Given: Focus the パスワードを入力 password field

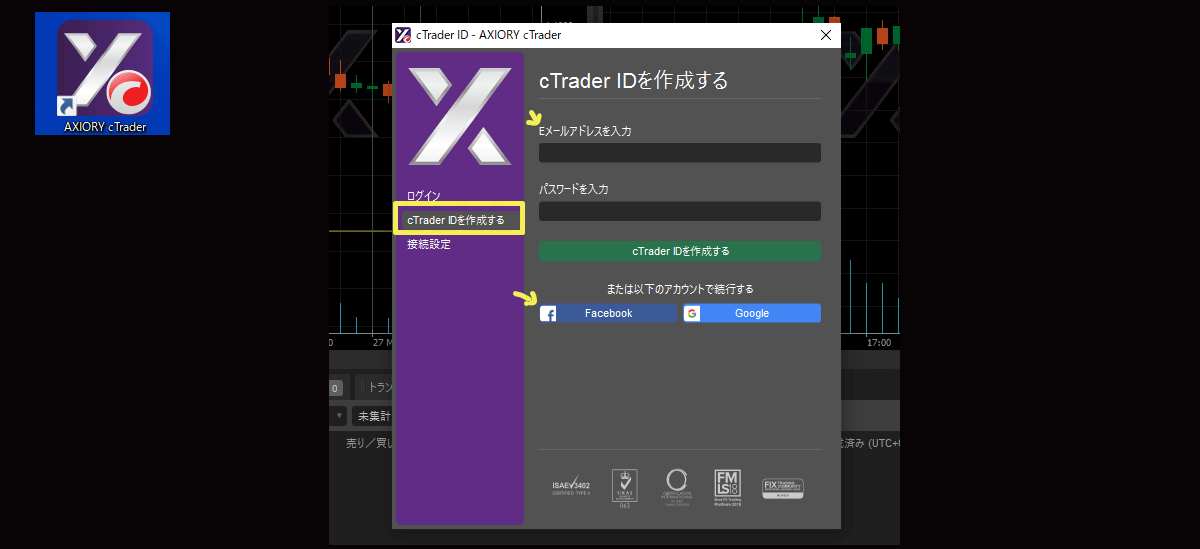Looking at the screenshot, I should [680, 211].
